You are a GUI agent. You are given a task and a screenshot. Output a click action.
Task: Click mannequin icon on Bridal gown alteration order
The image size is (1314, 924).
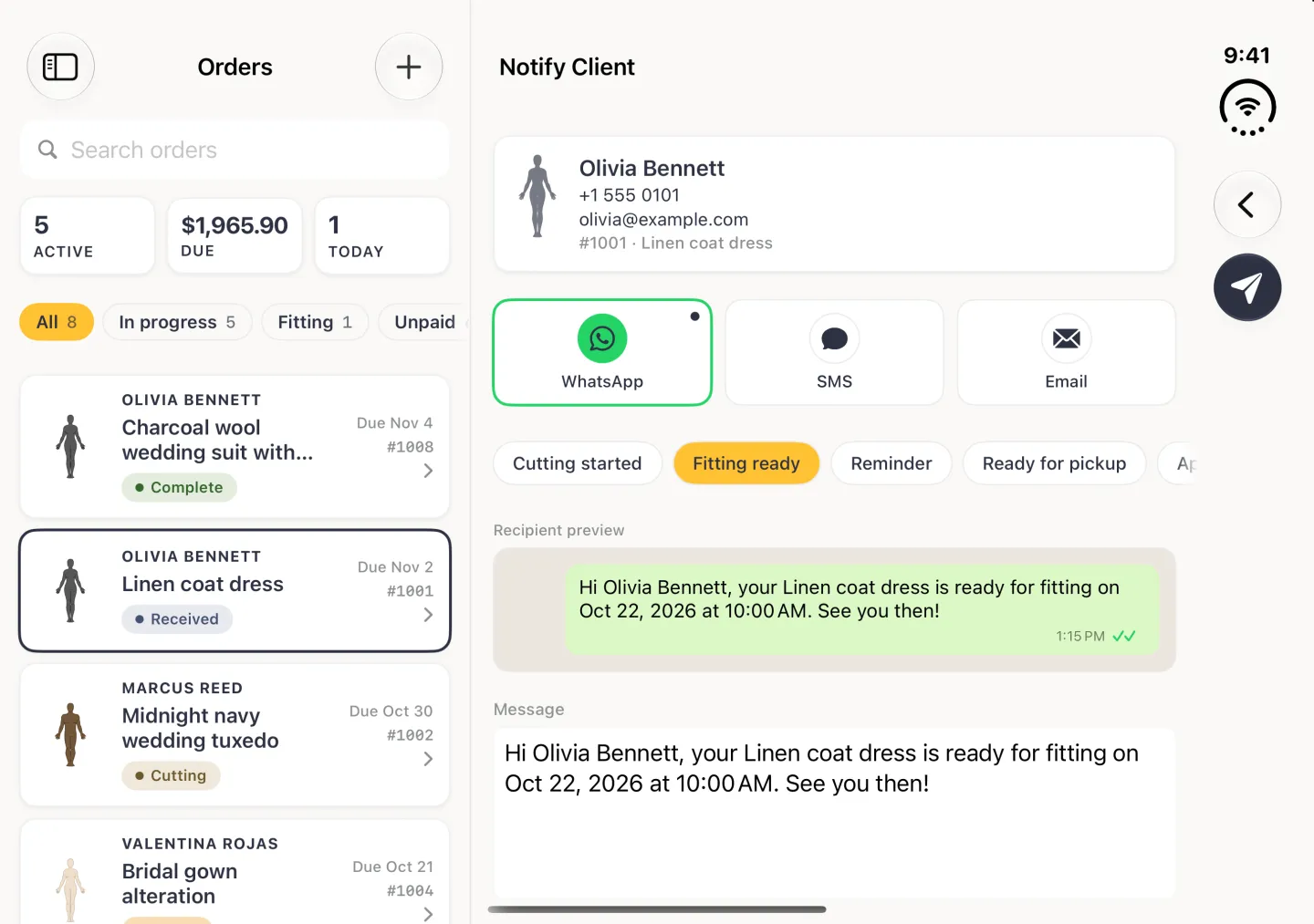tap(70, 890)
